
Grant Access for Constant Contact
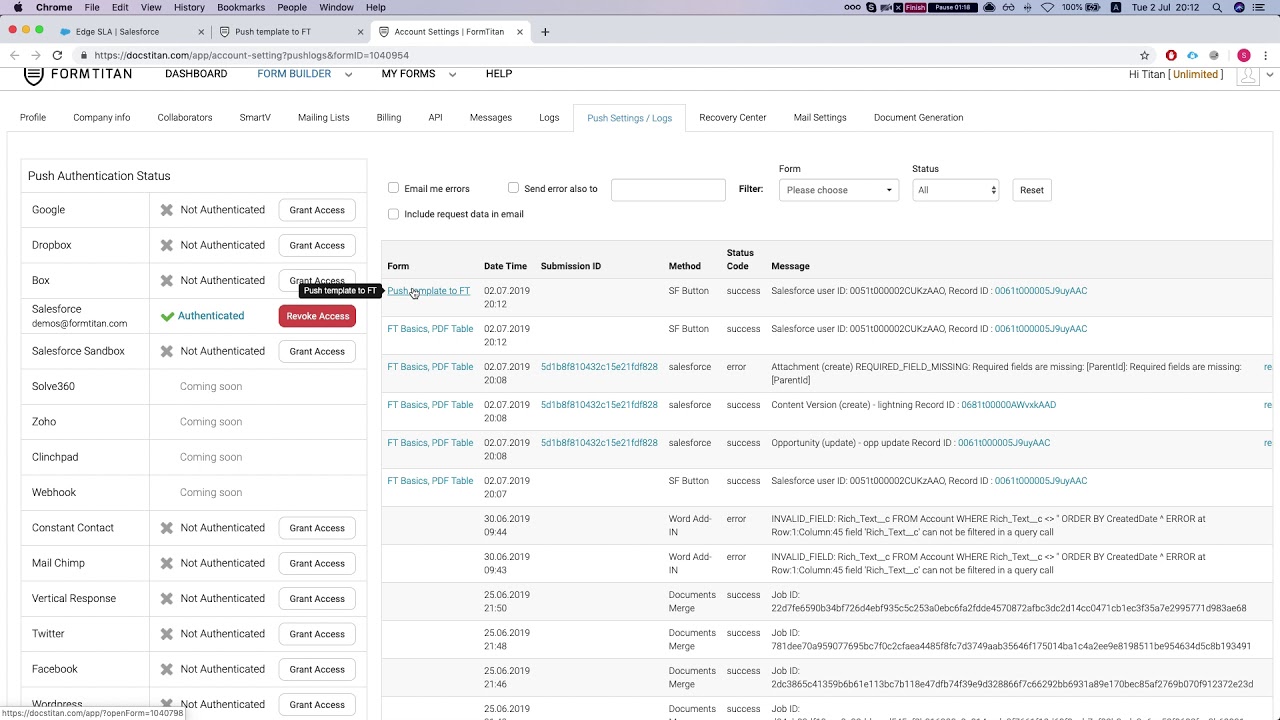coord(317,528)
